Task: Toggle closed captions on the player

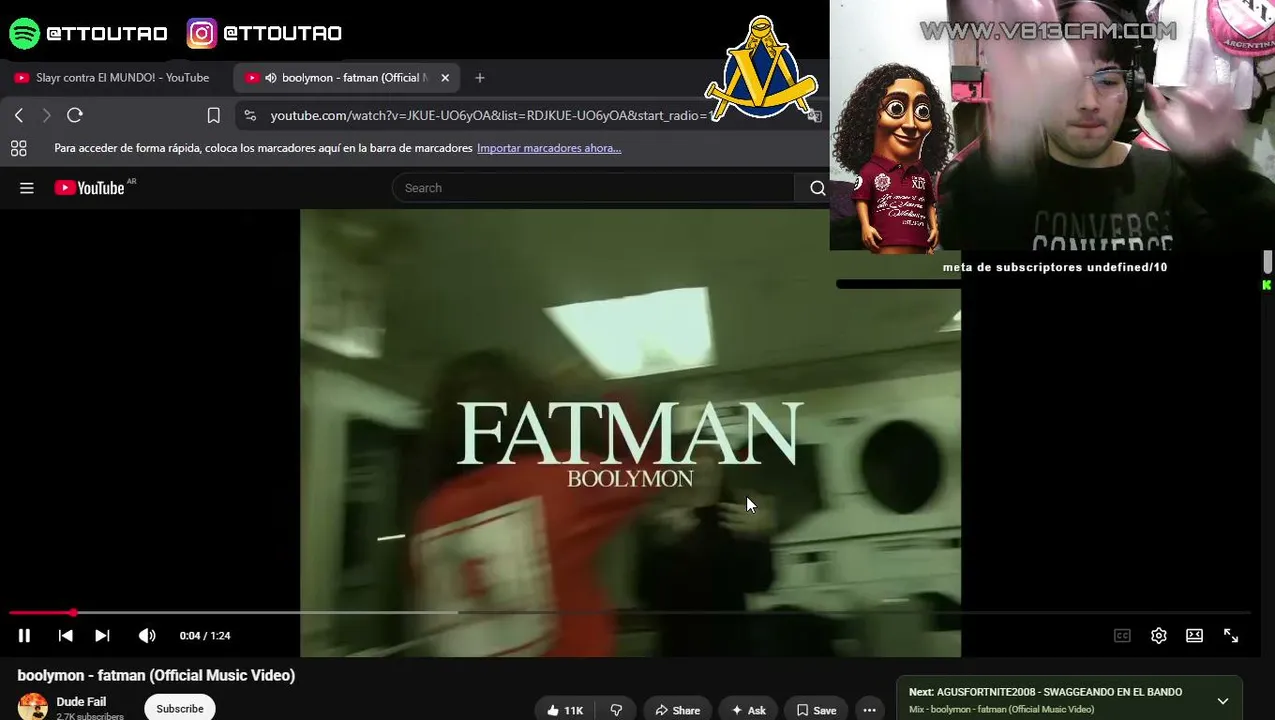Action: (1122, 635)
